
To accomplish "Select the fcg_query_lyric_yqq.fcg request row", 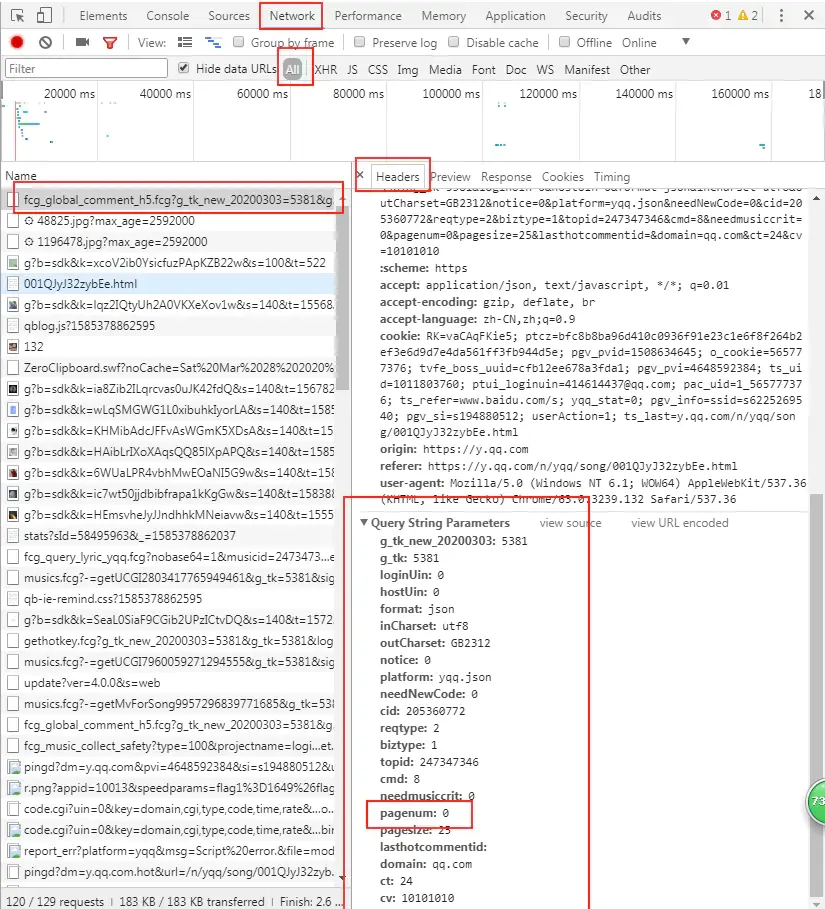I will click(x=170, y=557).
